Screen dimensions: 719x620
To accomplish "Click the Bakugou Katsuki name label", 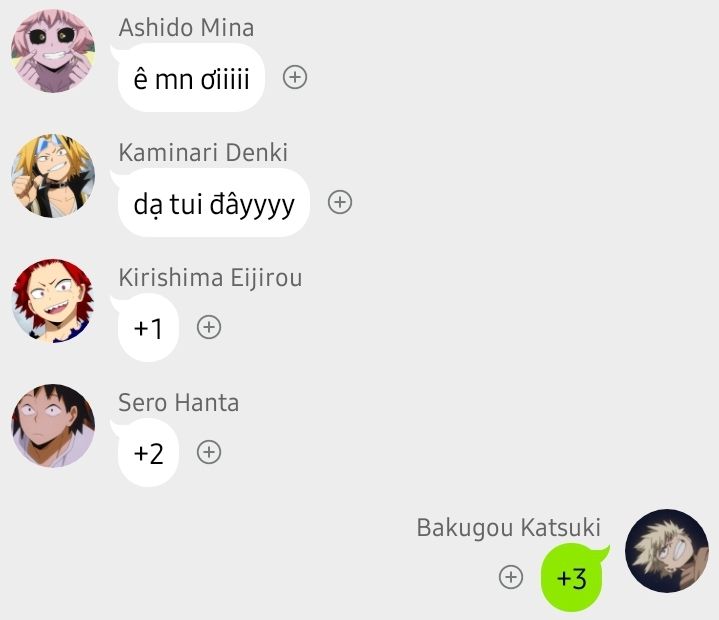I will pyautogui.click(x=509, y=527).
